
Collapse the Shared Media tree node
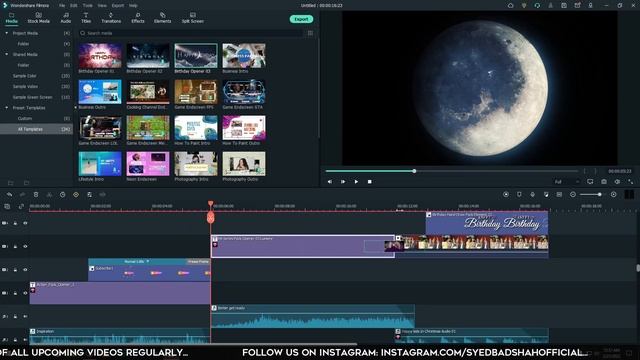pos(7,54)
